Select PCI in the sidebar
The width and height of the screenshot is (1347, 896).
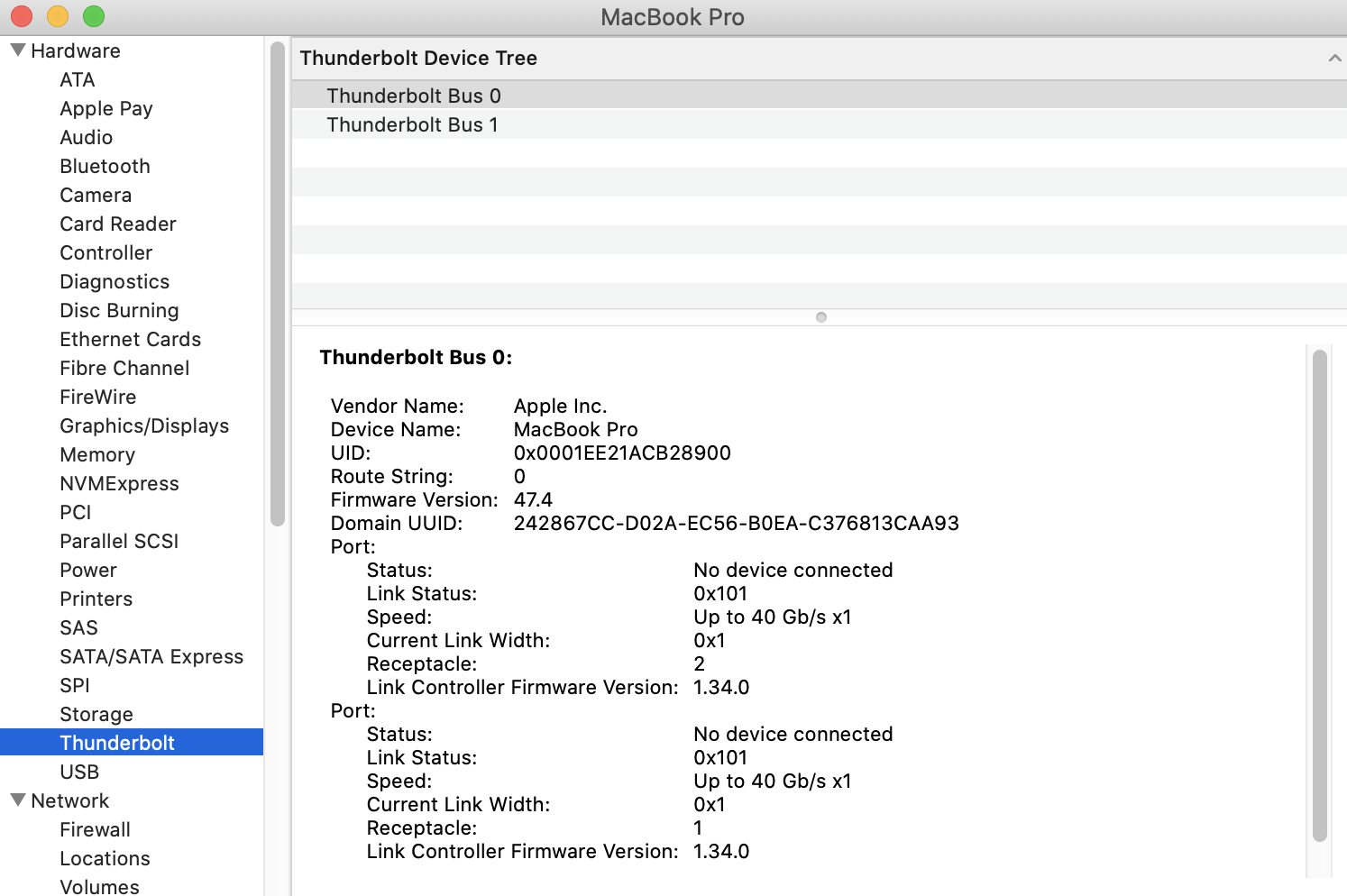click(x=76, y=512)
